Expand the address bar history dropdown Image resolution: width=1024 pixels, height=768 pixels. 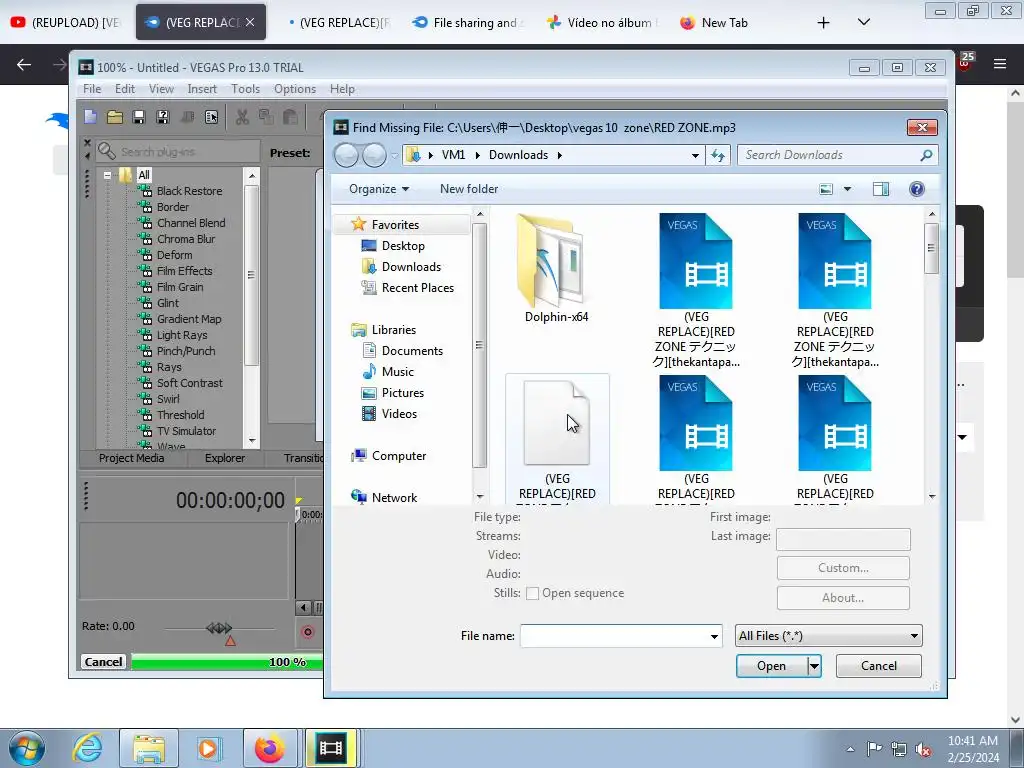coord(695,155)
